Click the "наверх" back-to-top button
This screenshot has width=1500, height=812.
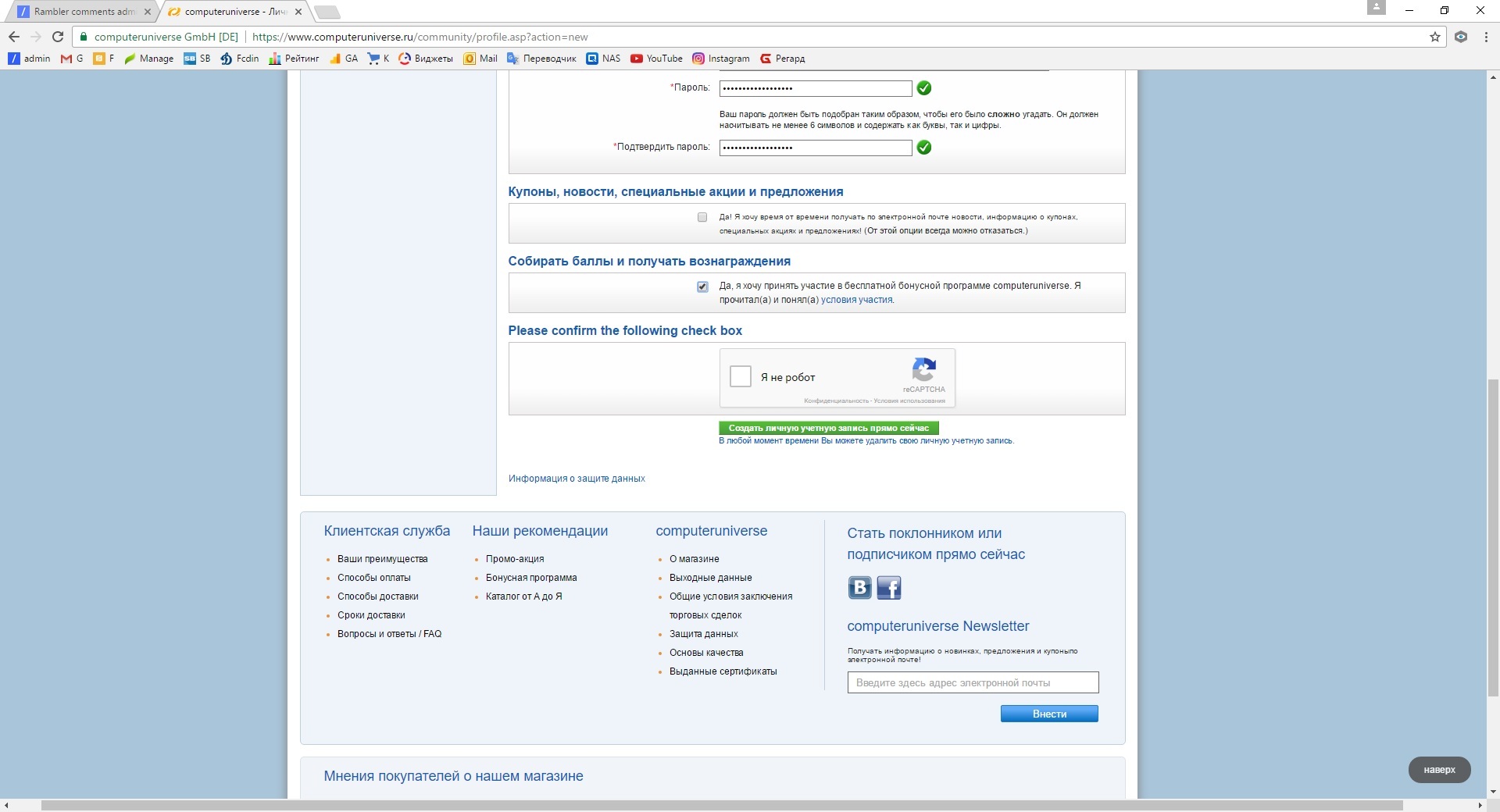coord(1439,770)
